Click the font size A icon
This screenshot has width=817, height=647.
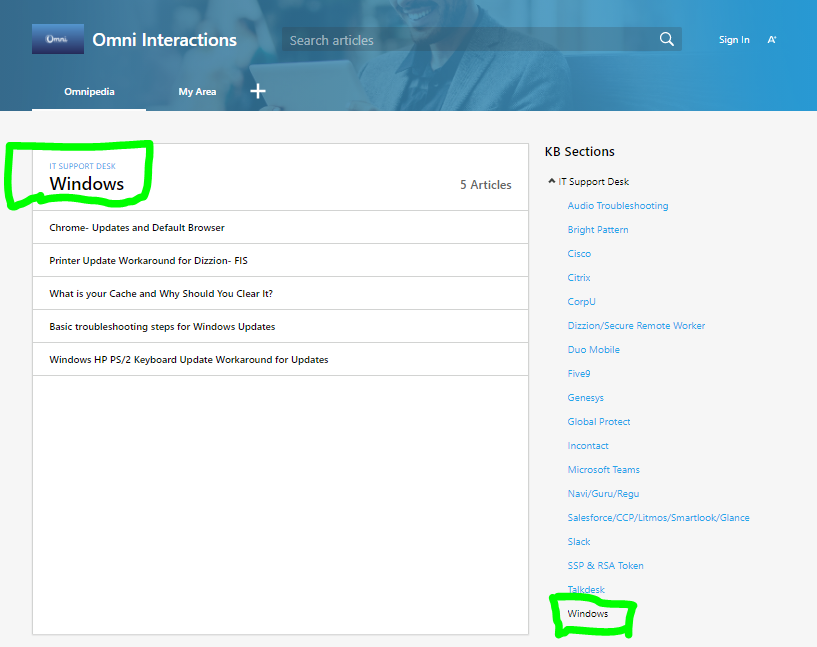[772, 40]
